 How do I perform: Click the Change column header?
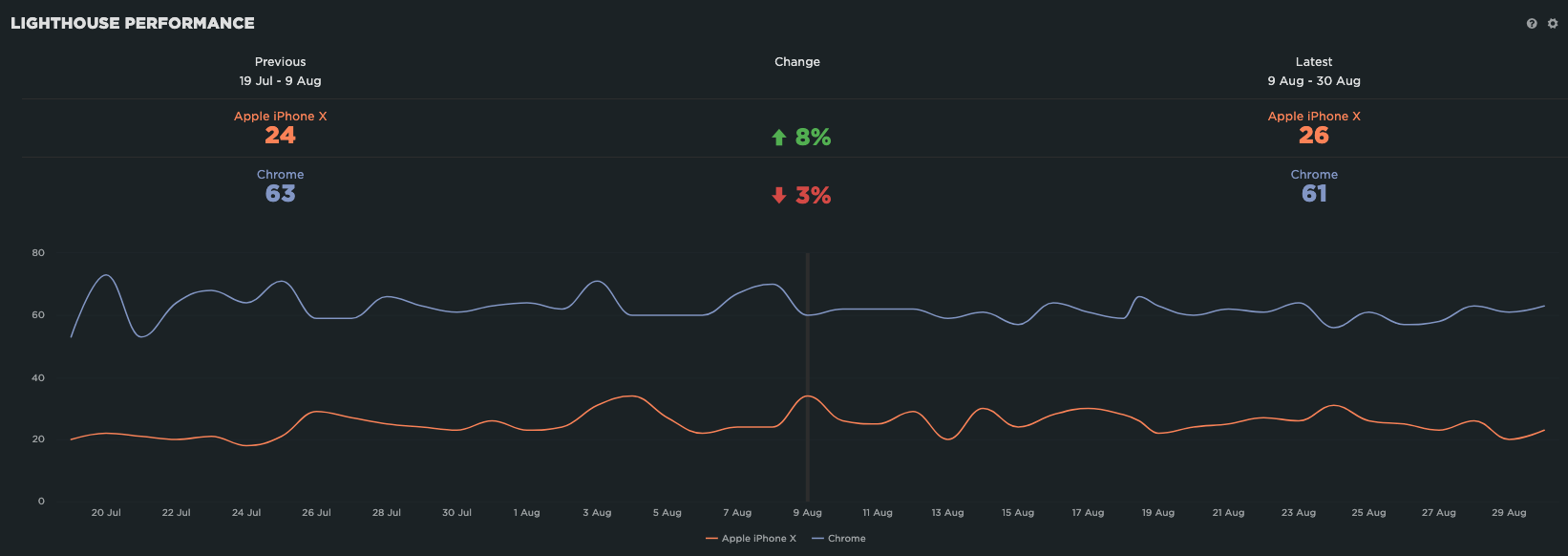796,62
